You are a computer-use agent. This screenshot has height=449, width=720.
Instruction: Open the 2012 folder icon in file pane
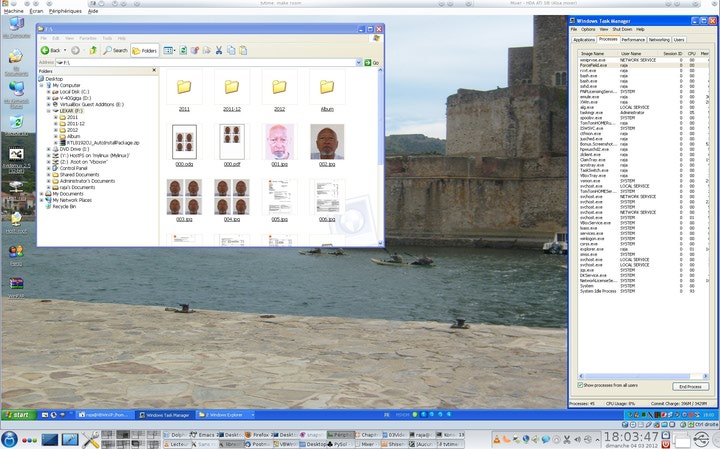(279, 87)
